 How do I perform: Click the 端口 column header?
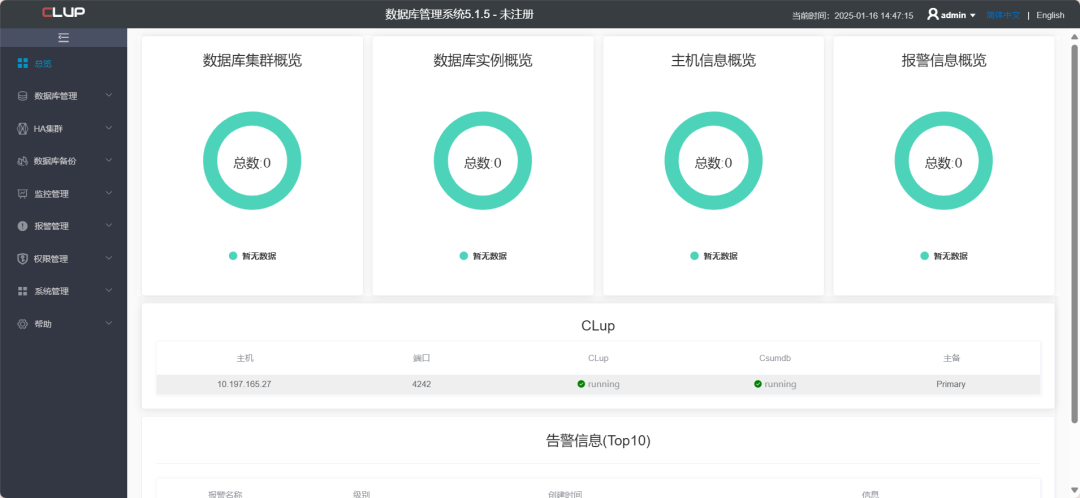point(422,358)
